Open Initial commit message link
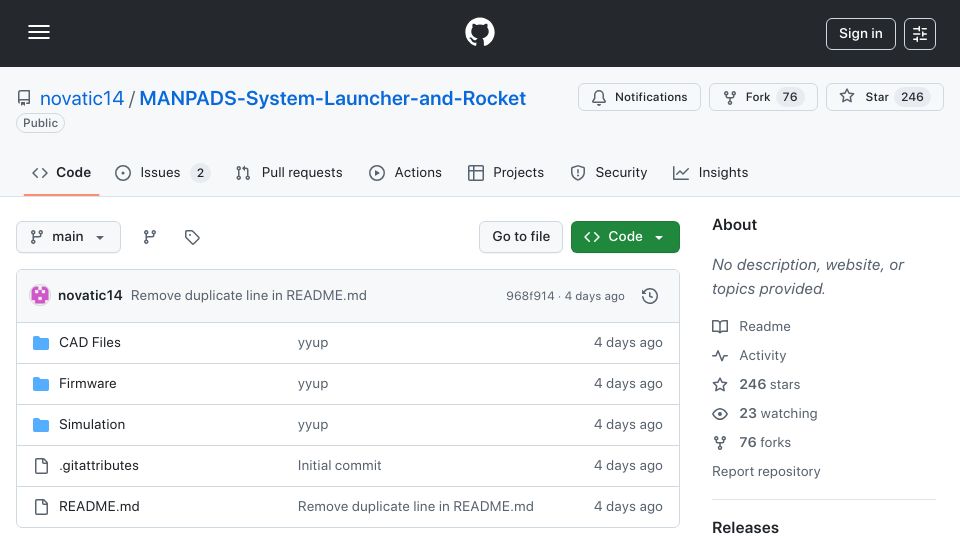Screen dimensions: 960x540 pyautogui.click(x=339, y=465)
